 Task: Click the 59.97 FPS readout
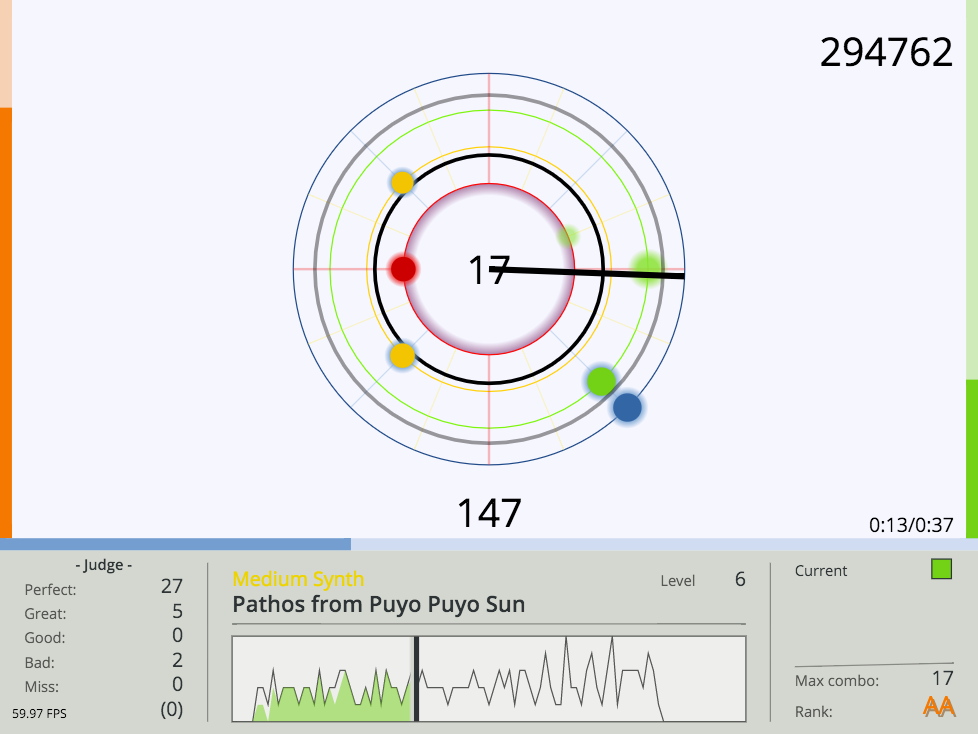tap(39, 713)
